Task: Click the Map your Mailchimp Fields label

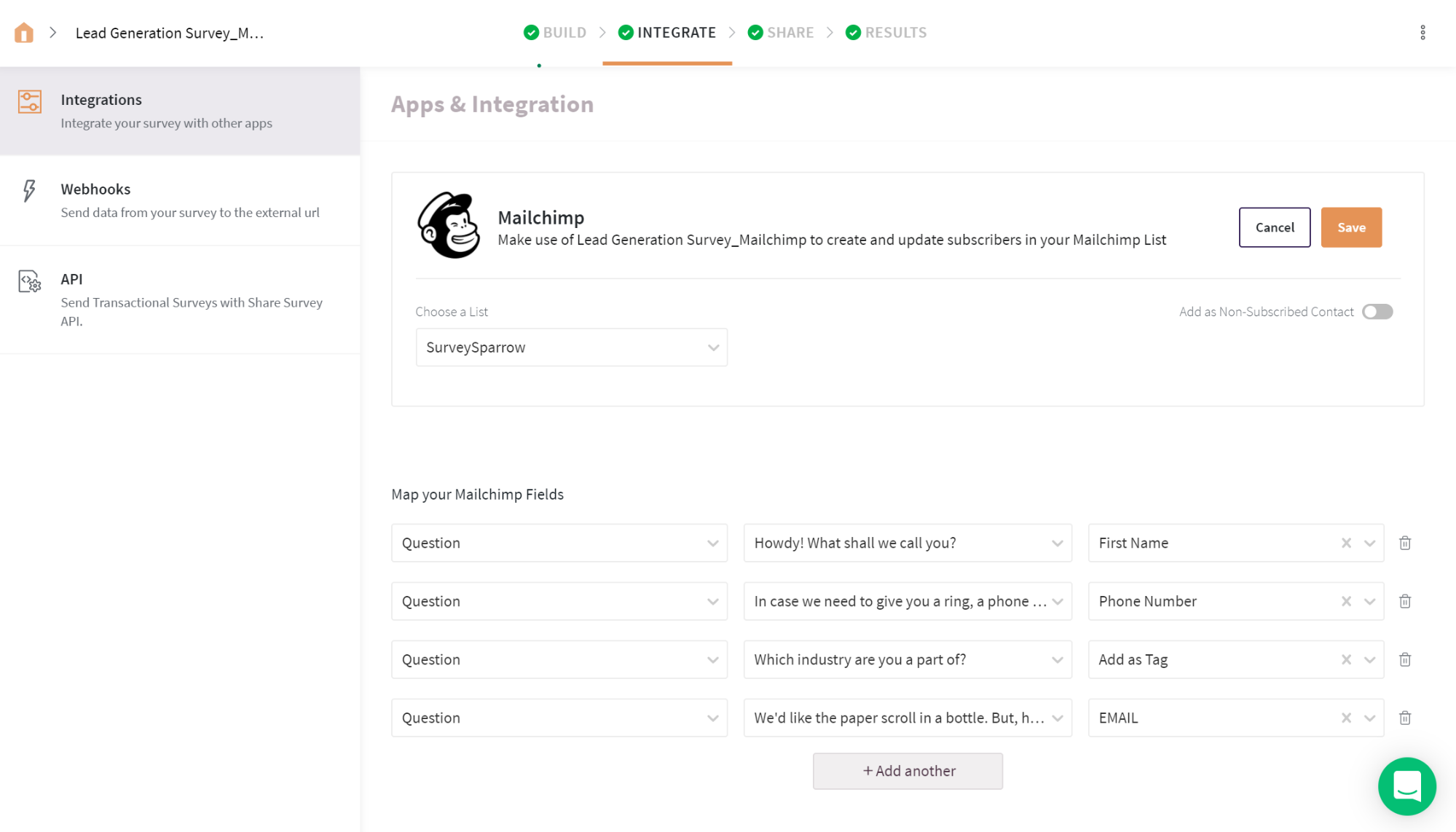Action: 477,494
